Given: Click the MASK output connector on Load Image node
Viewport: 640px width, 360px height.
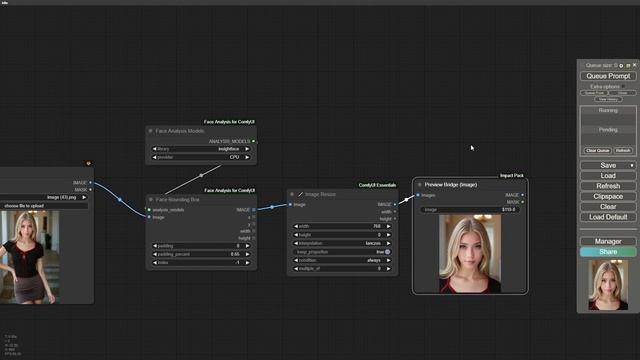Looking at the screenshot, I should pos(90,190).
